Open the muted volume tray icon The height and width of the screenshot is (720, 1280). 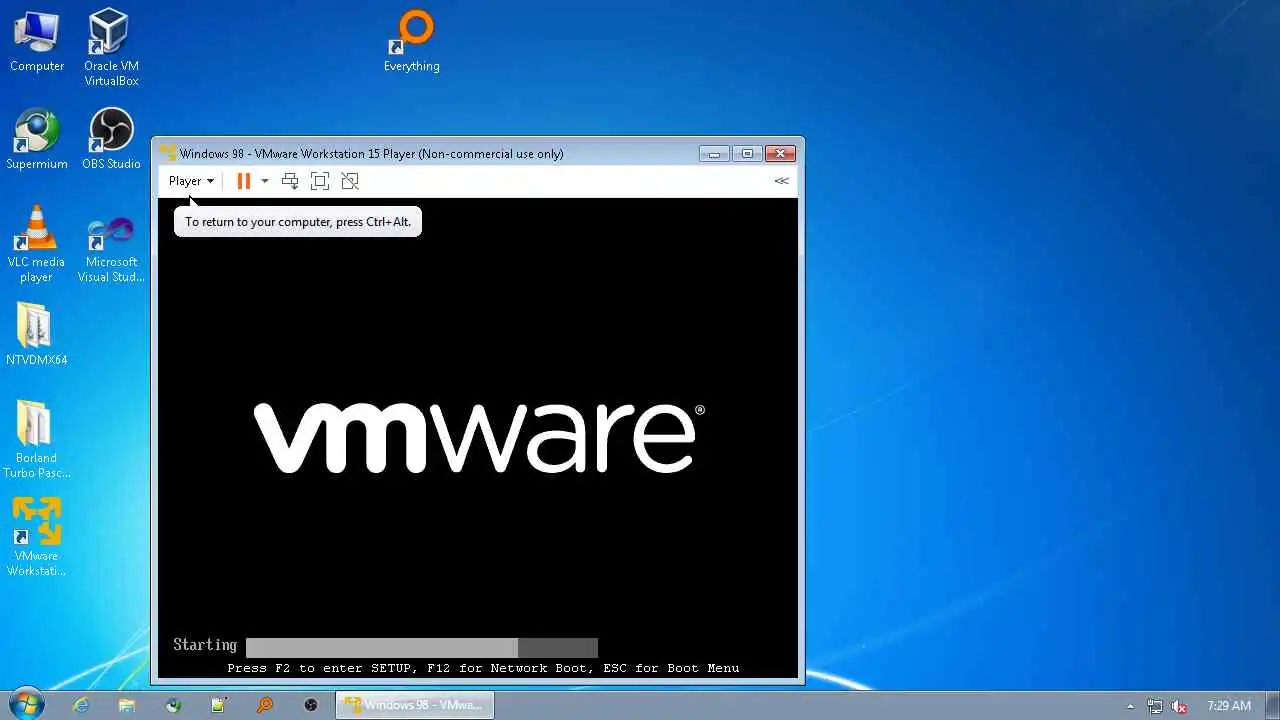(x=1180, y=706)
